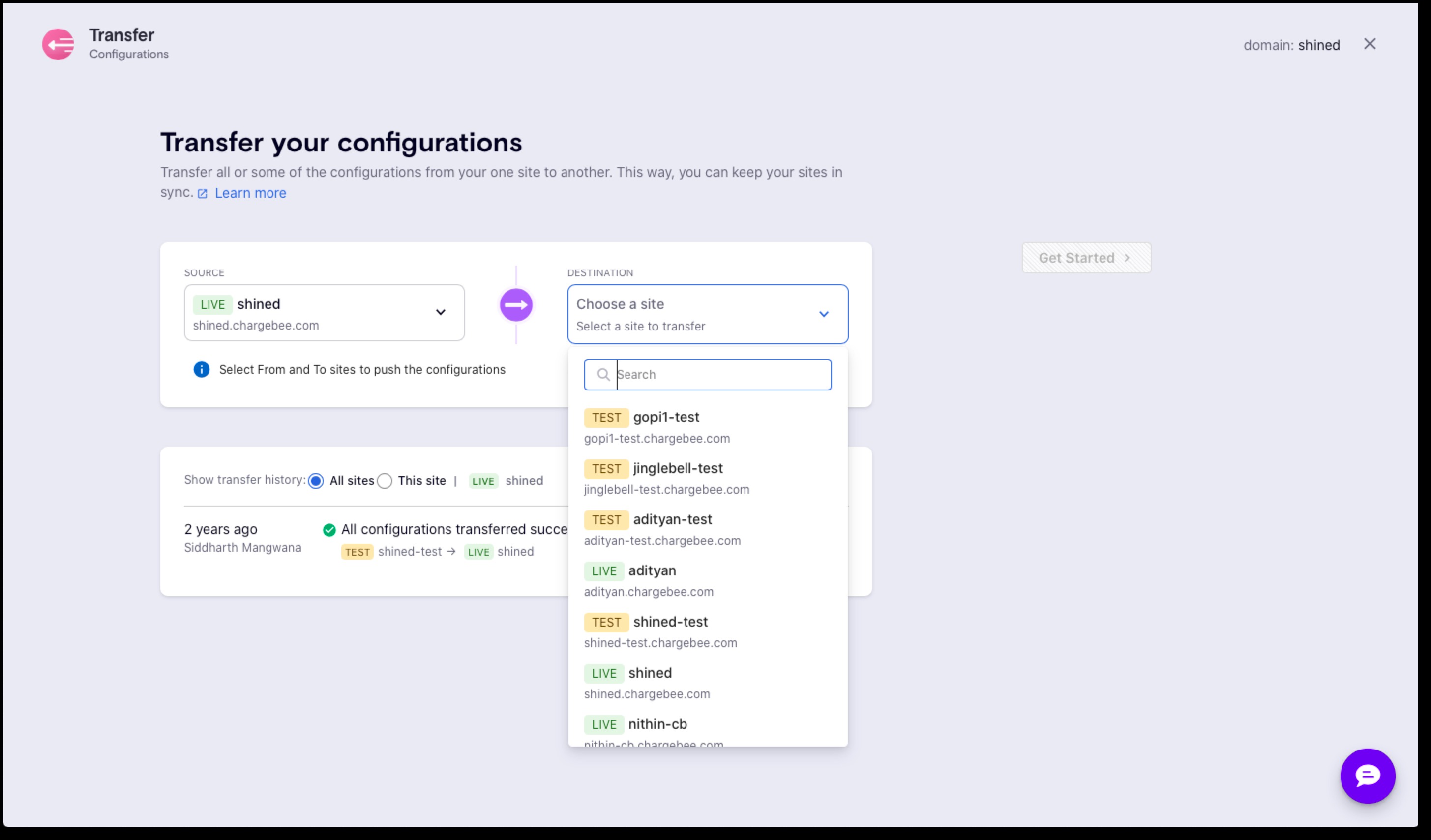This screenshot has width=1431, height=840.
Task: Click the blue info icon beside the hint text
Action: 201,370
